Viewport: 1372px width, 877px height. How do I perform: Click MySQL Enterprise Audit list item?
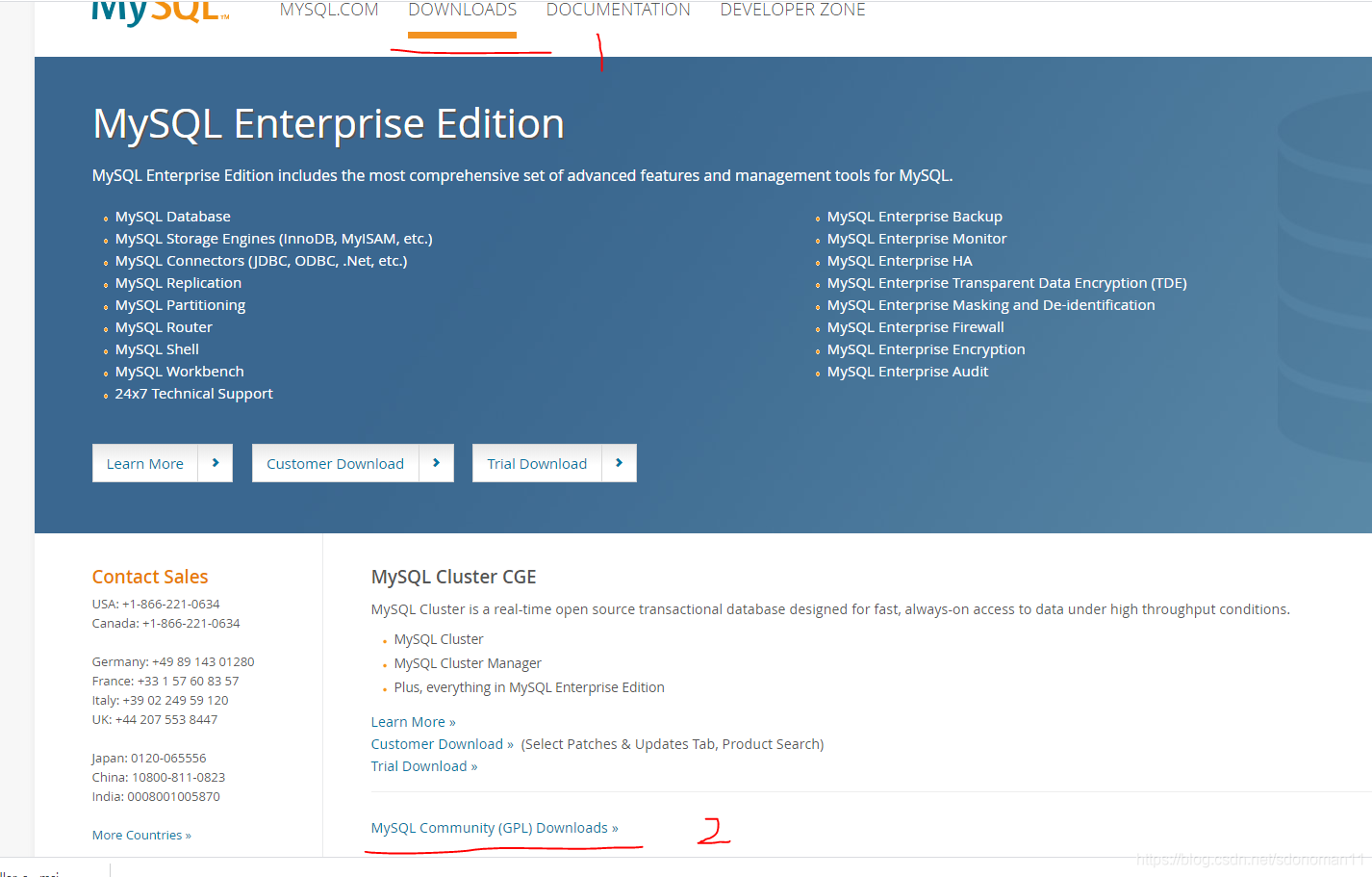pos(908,372)
